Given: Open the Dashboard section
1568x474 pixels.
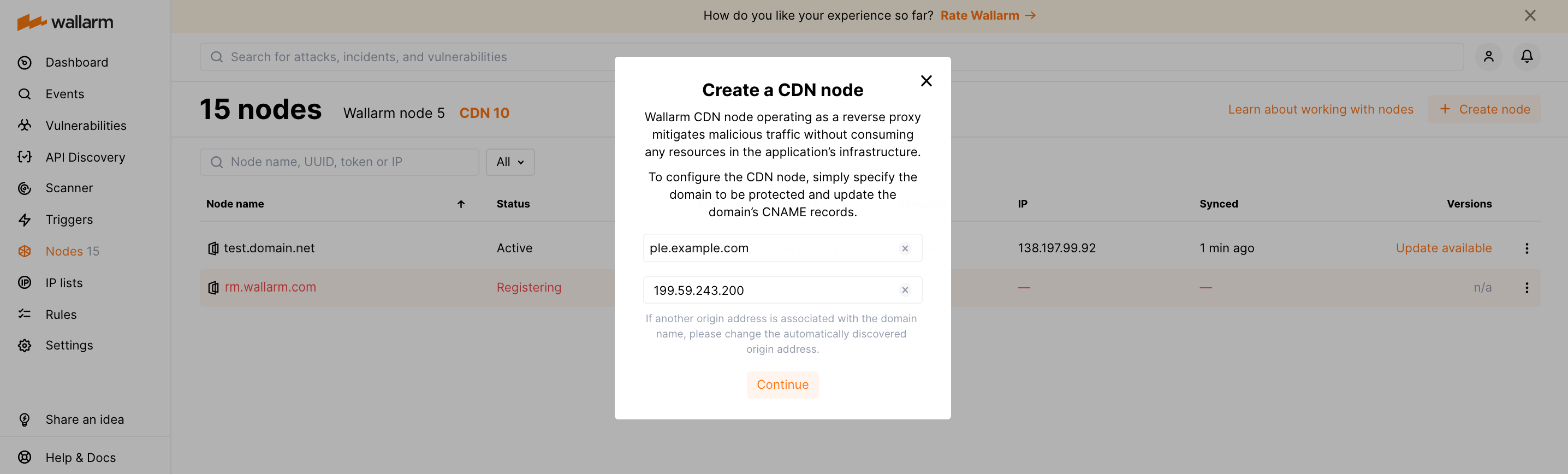Looking at the screenshot, I should [76, 62].
